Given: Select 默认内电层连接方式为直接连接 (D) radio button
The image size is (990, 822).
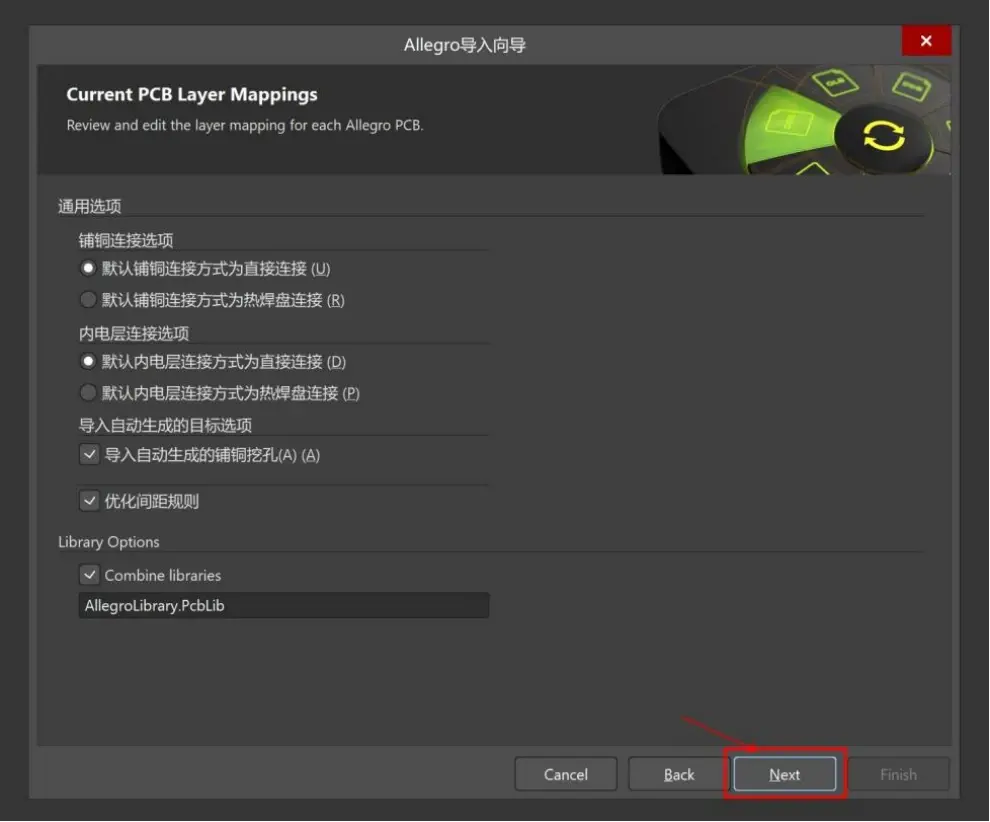Looking at the screenshot, I should pyautogui.click(x=88, y=362).
